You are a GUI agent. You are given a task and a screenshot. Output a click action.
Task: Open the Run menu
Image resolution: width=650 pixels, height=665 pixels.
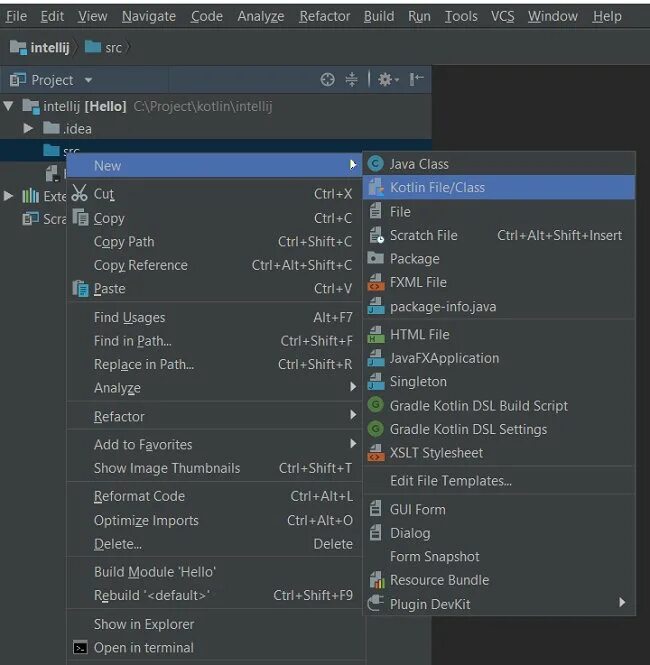click(x=419, y=16)
